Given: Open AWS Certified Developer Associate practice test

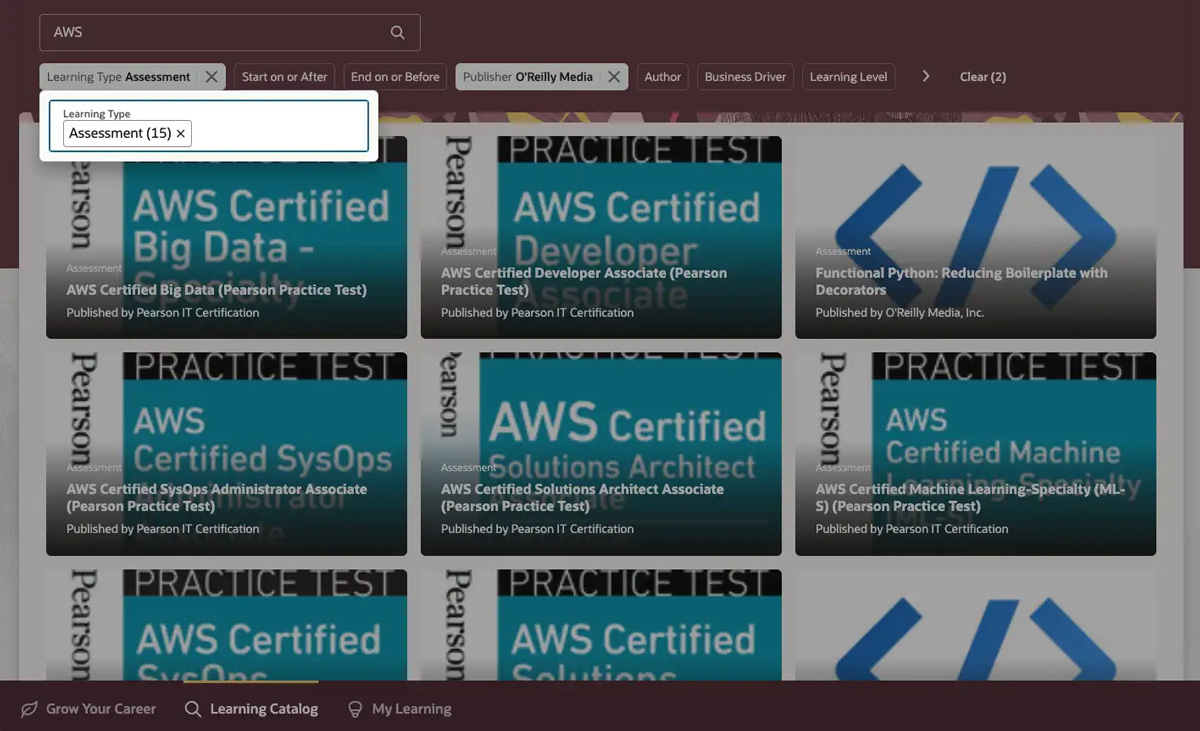Looking at the screenshot, I should (584, 281).
